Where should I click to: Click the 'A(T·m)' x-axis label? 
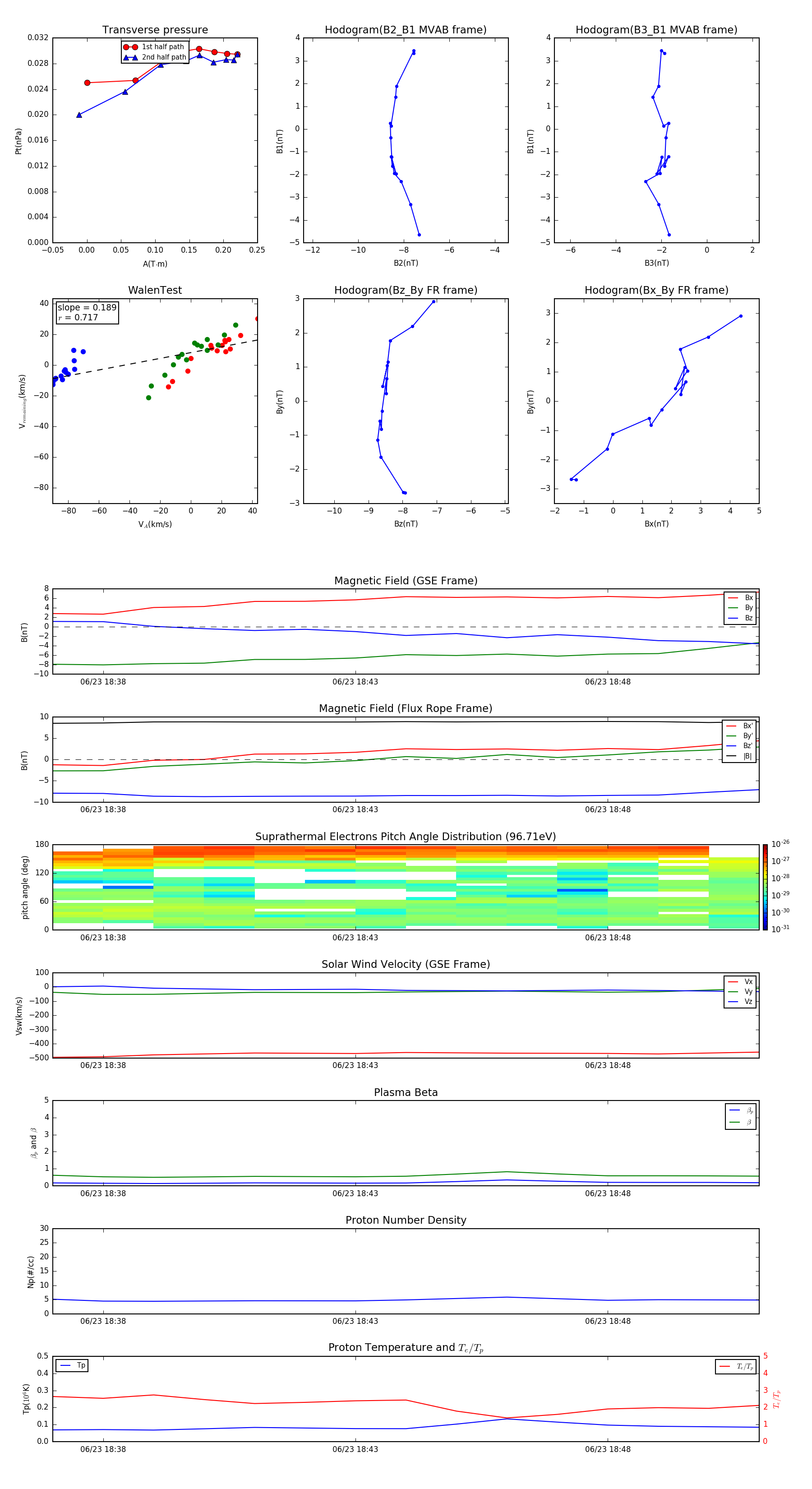[155, 264]
